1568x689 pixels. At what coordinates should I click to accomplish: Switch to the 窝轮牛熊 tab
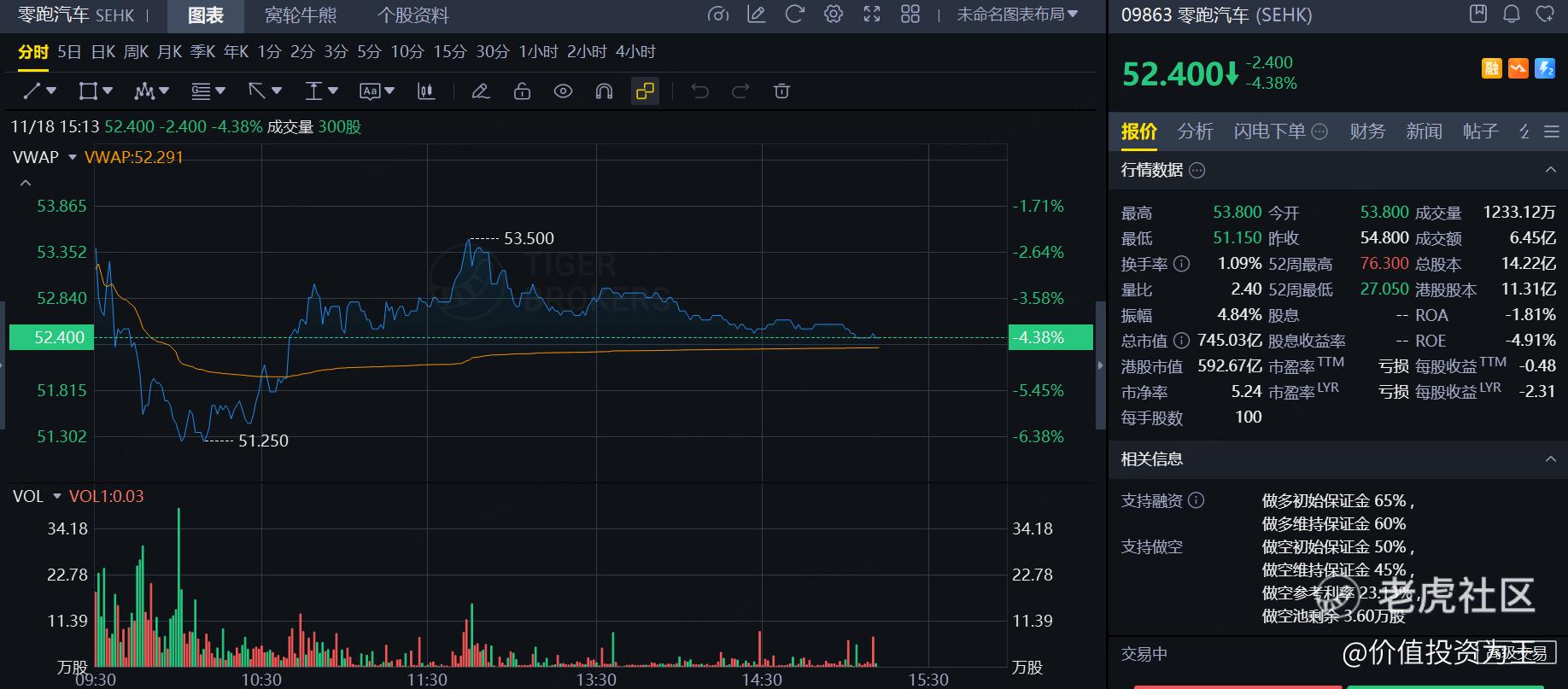[301, 15]
